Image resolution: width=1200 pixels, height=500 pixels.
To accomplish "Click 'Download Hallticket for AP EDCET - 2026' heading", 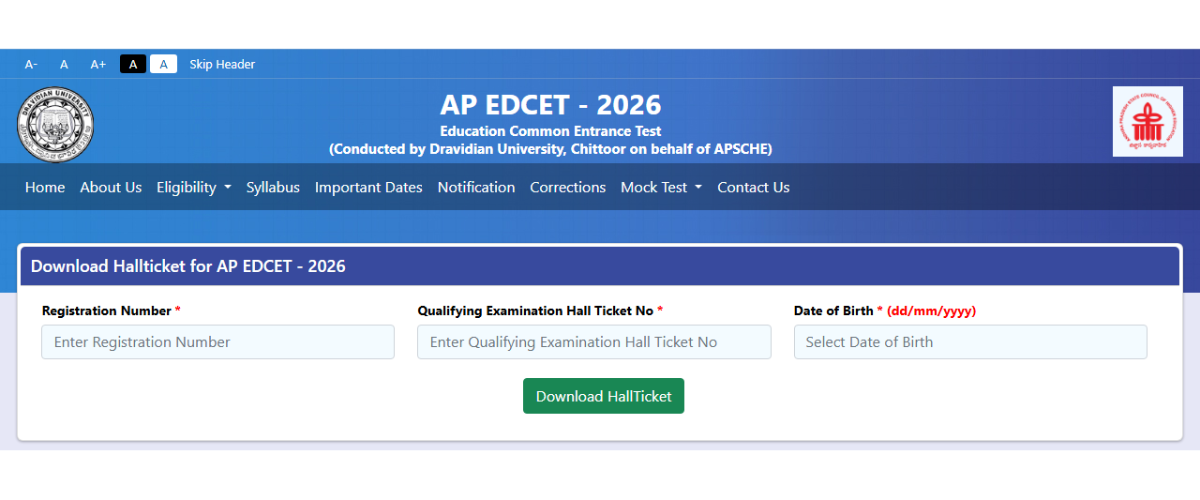I will click(188, 266).
